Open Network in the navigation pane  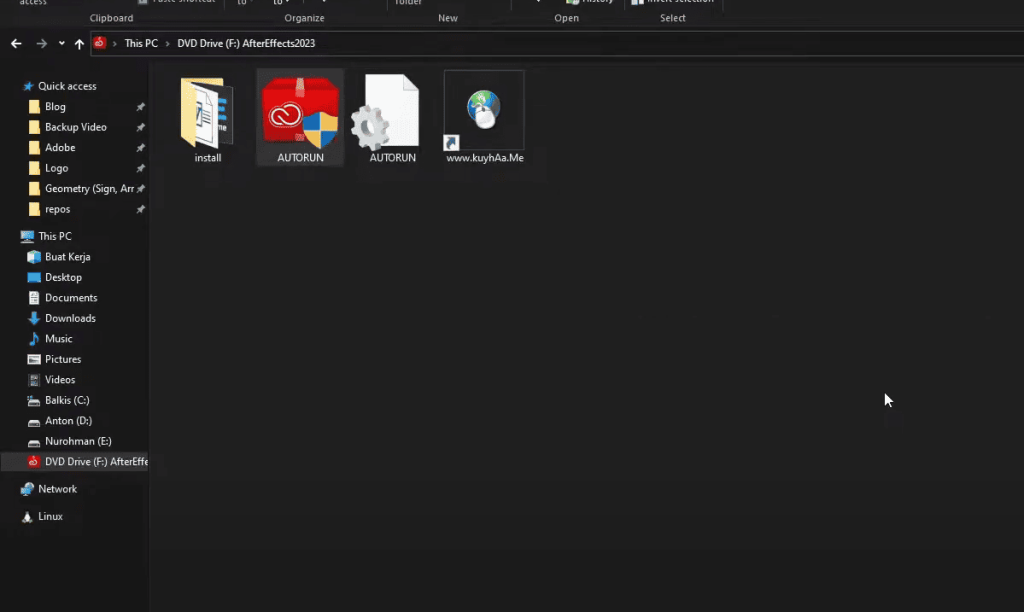(57, 489)
